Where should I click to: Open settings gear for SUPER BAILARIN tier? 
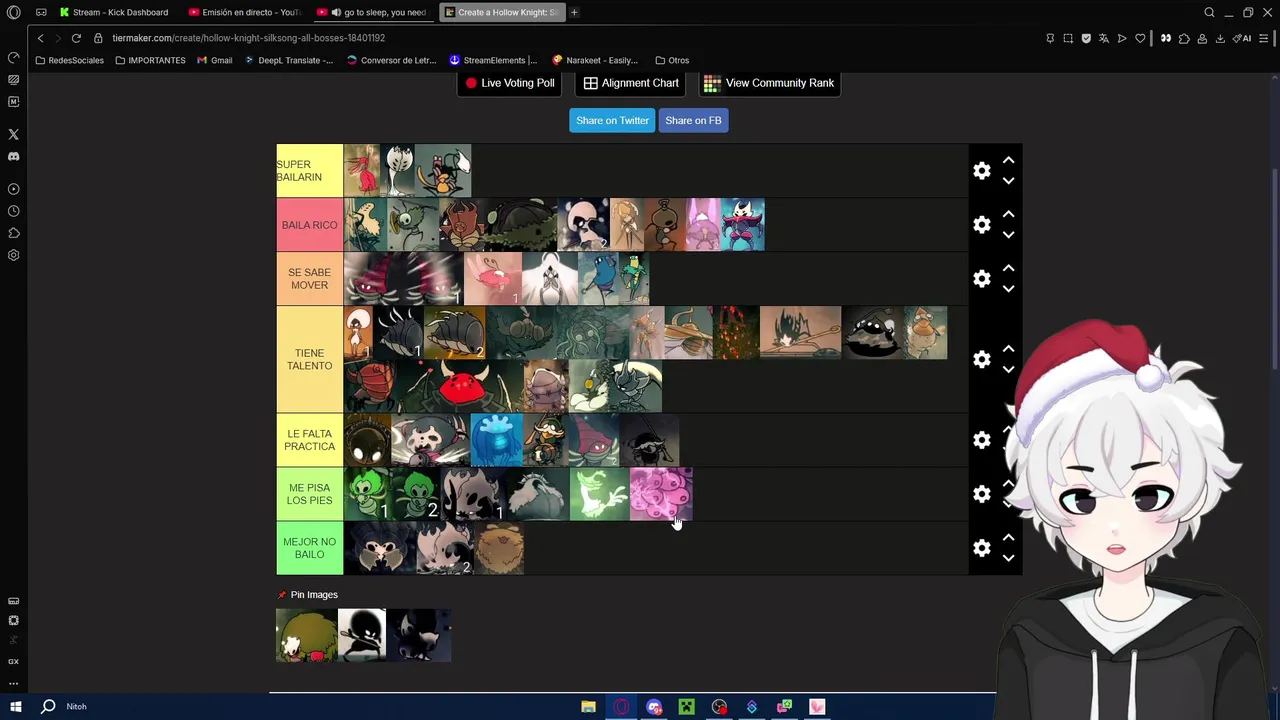(982, 171)
